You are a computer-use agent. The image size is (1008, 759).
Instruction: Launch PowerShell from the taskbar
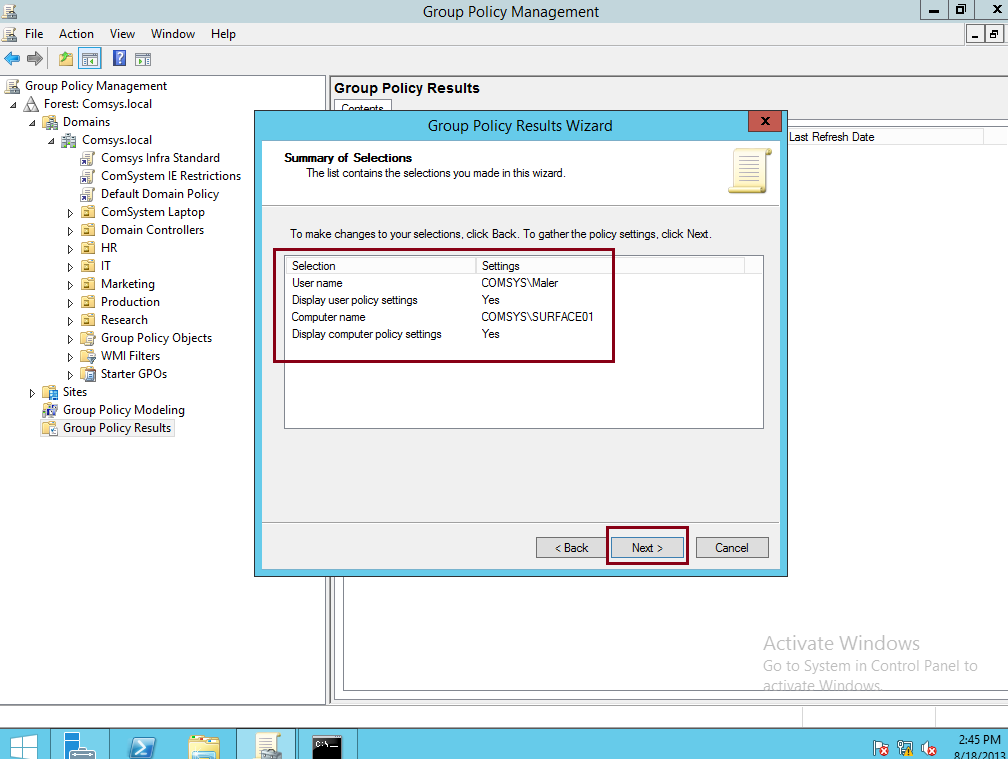(x=142, y=746)
